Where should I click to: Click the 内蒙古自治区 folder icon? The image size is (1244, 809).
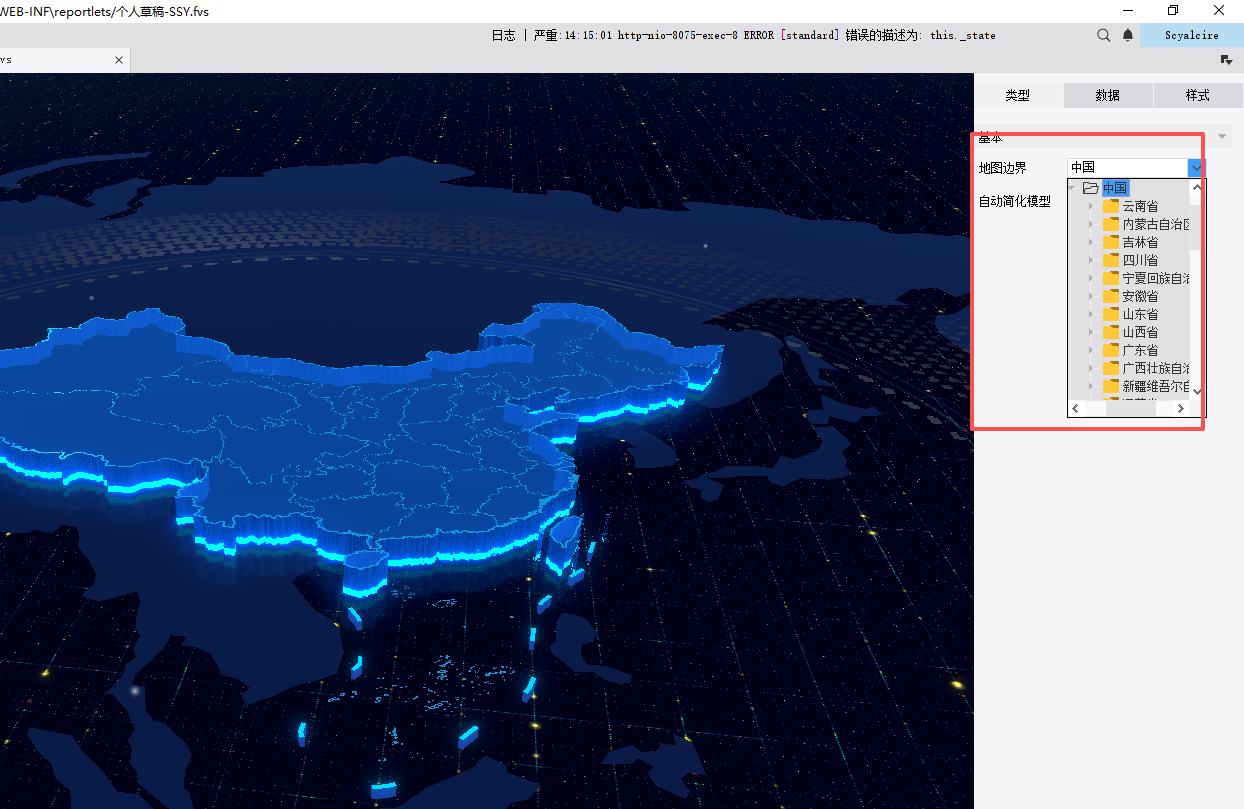point(1110,224)
